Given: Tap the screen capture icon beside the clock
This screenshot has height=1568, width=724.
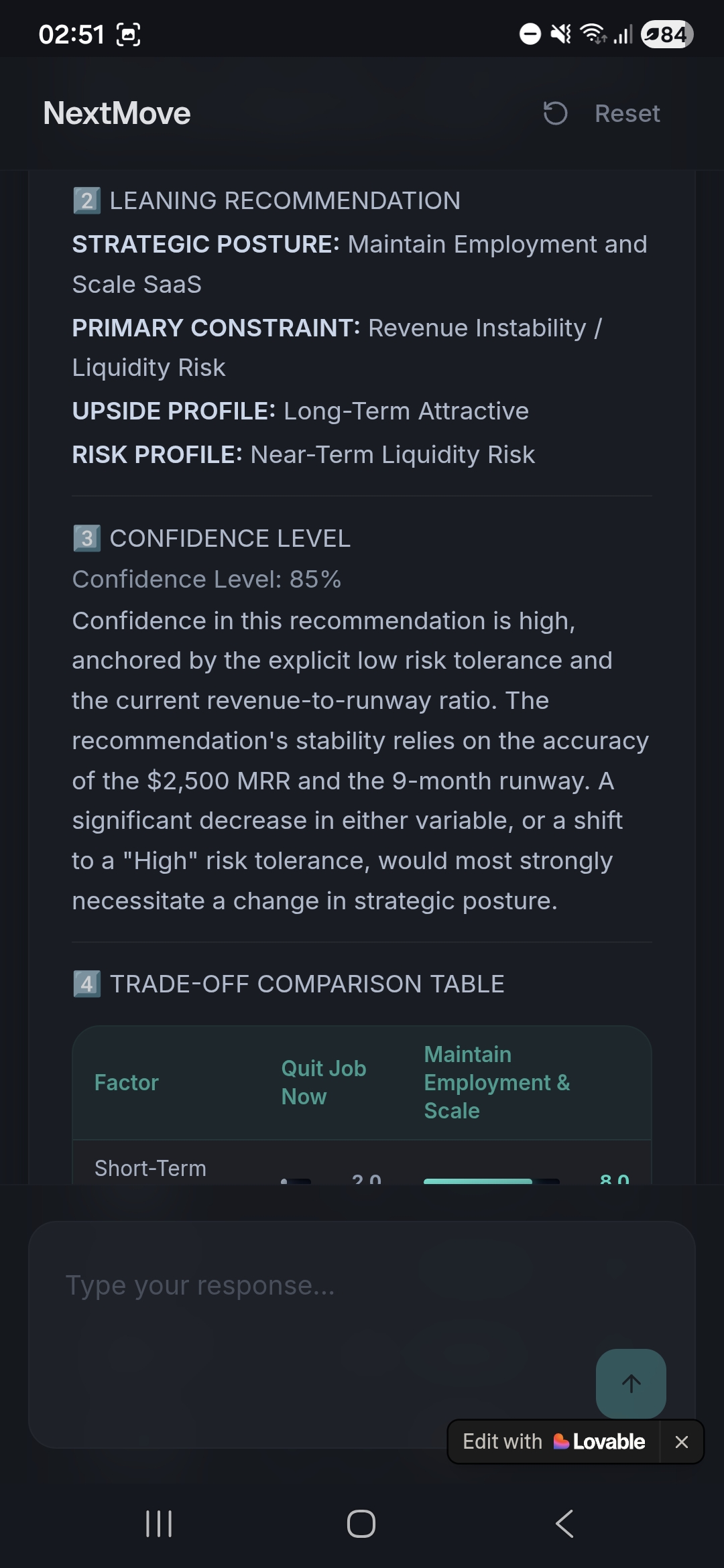Looking at the screenshot, I should 129,33.
